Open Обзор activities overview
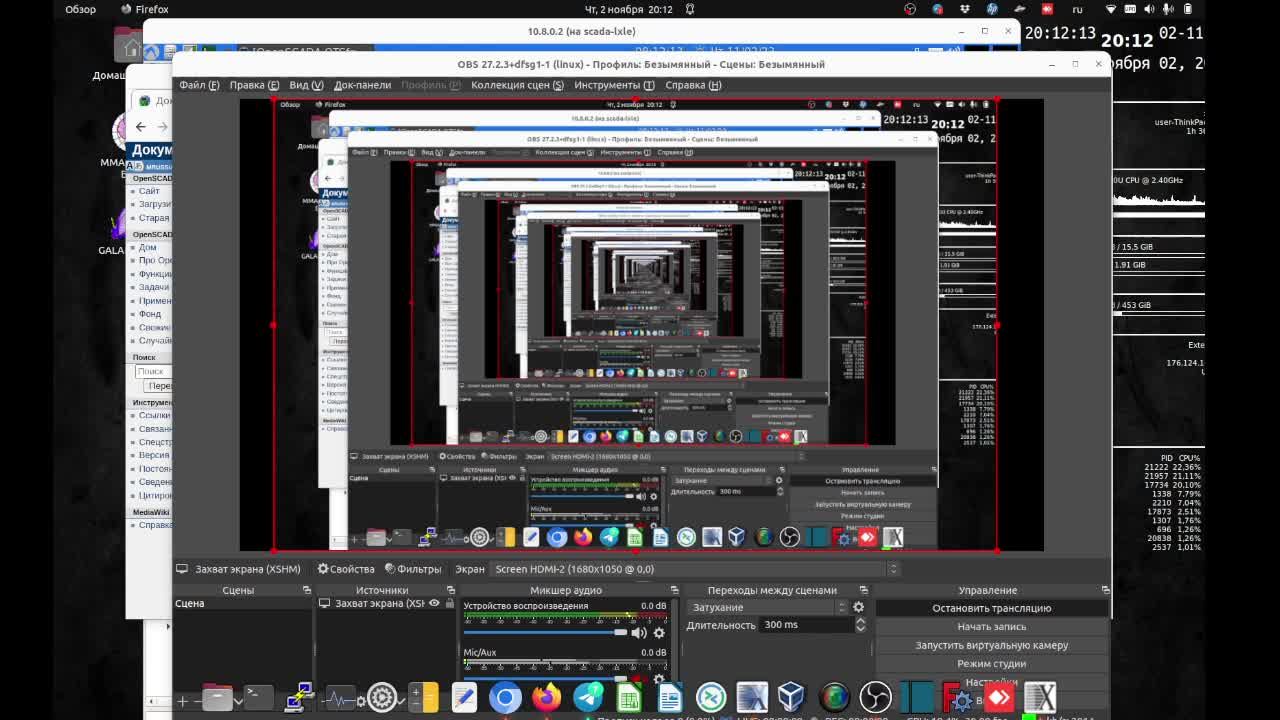Viewport: 1280px width, 720px height. coord(81,9)
